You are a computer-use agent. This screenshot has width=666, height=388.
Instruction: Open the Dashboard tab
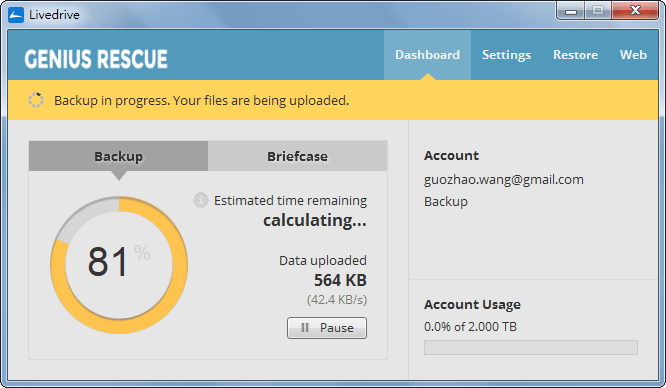pos(427,55)
